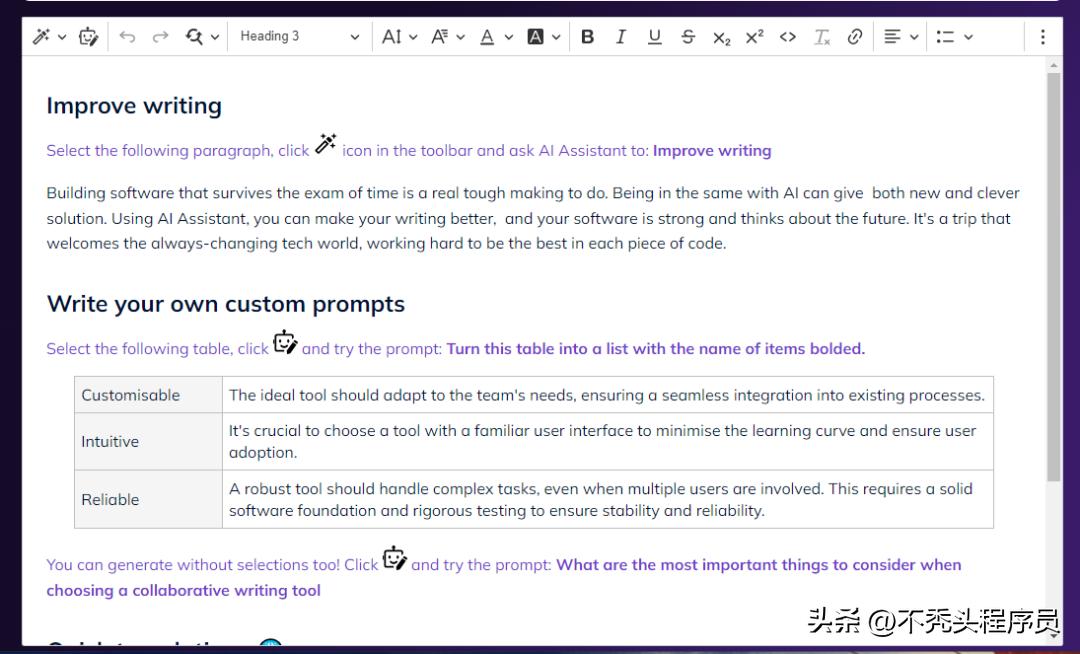Toggle underline formatting

654,37
